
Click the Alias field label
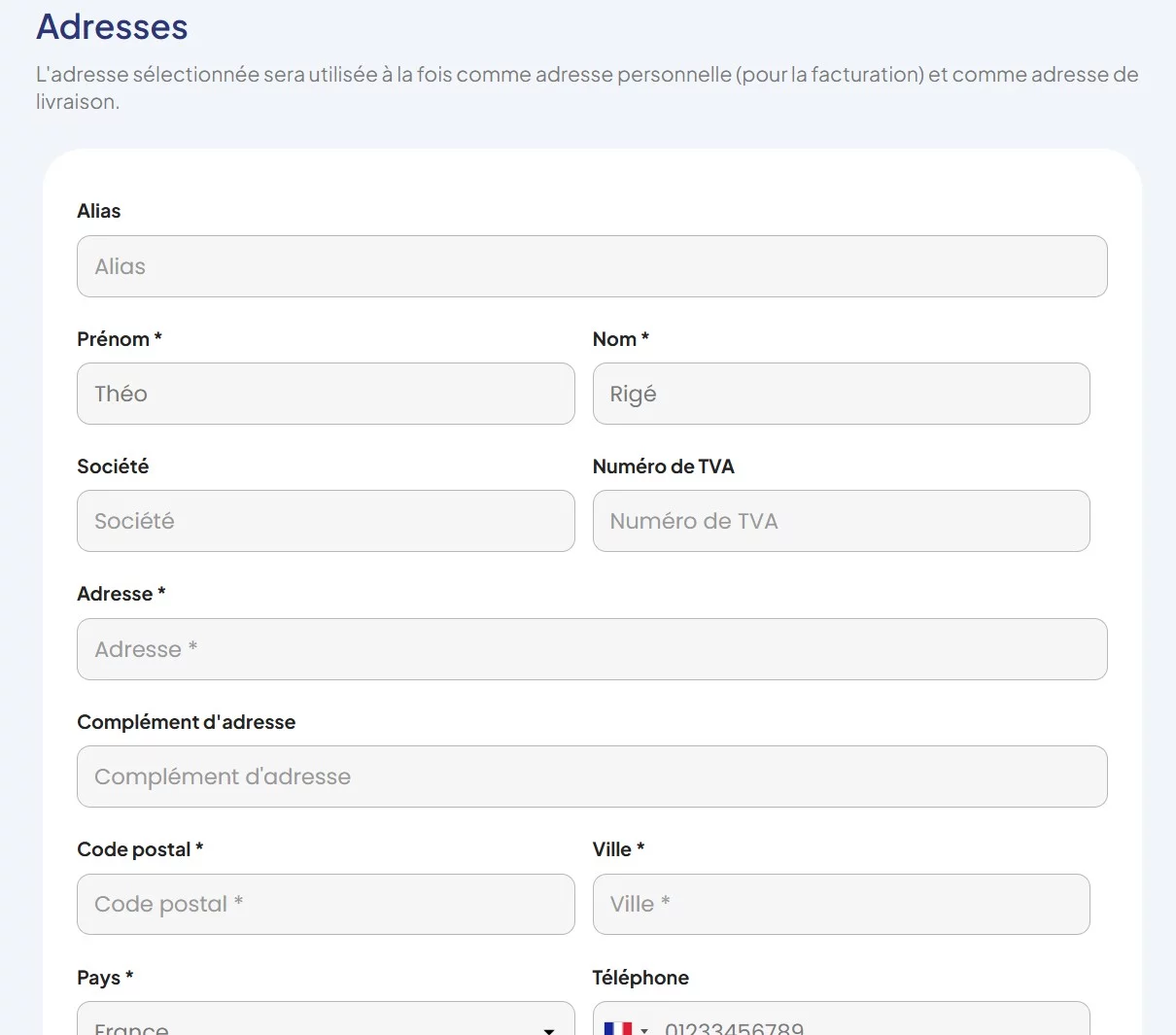99,211
